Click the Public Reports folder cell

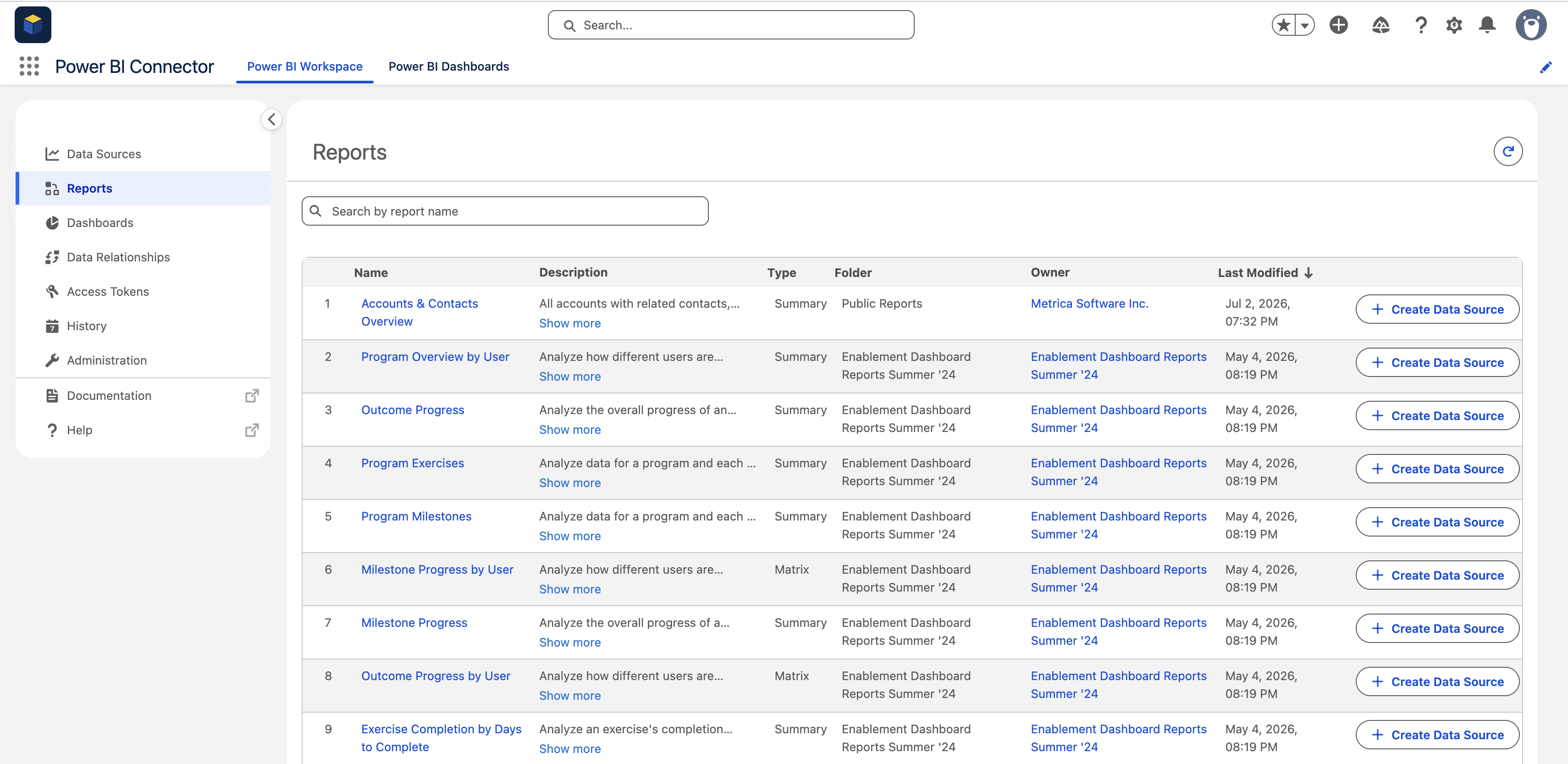click(x=882, y=303)
